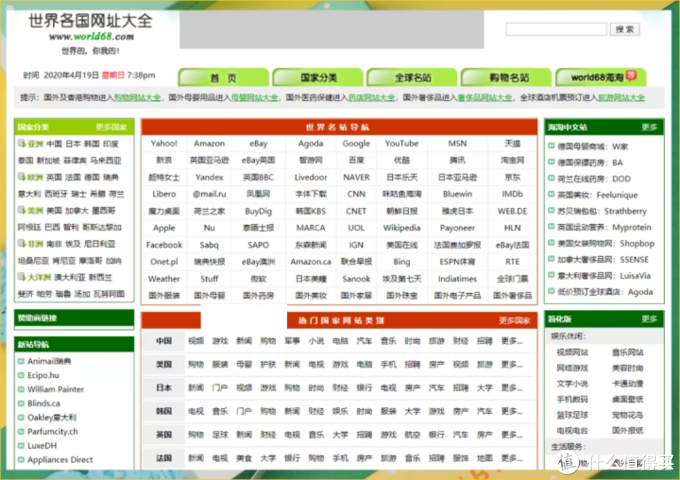Open 视频网站 in 简化版 panel

tap(572, 353)
